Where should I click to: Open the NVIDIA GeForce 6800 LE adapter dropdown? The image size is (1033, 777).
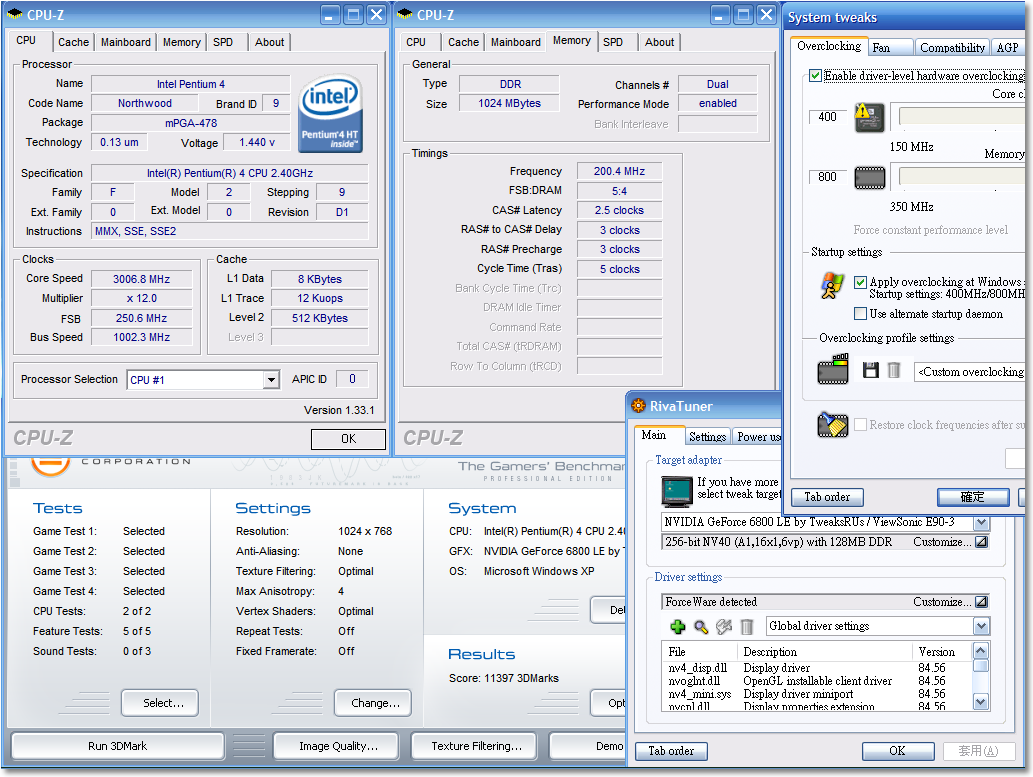coord(982,523)
